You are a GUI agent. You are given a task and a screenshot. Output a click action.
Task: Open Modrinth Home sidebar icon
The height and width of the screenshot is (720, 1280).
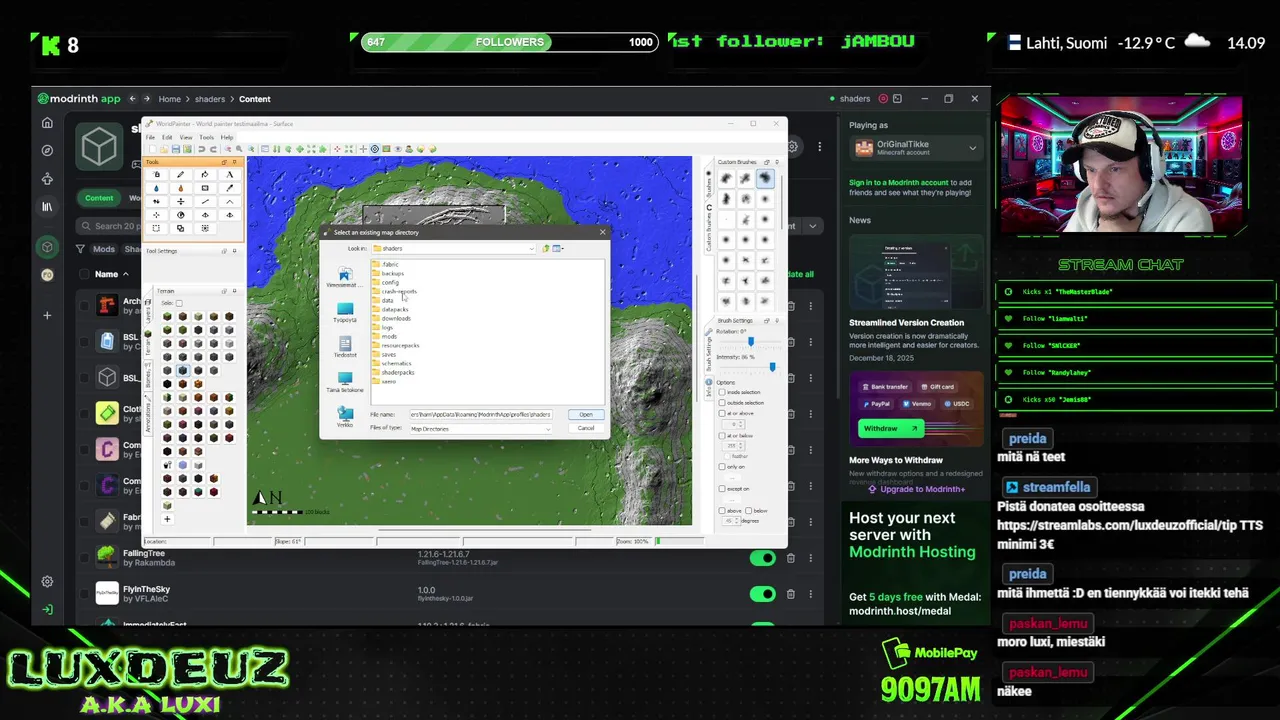tap(47, 123)
